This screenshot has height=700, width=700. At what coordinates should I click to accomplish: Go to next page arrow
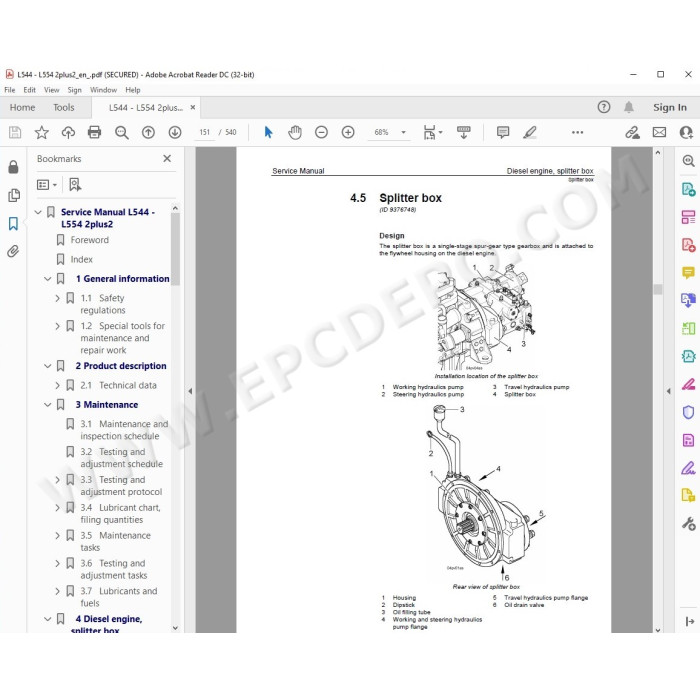pos(175,132)
